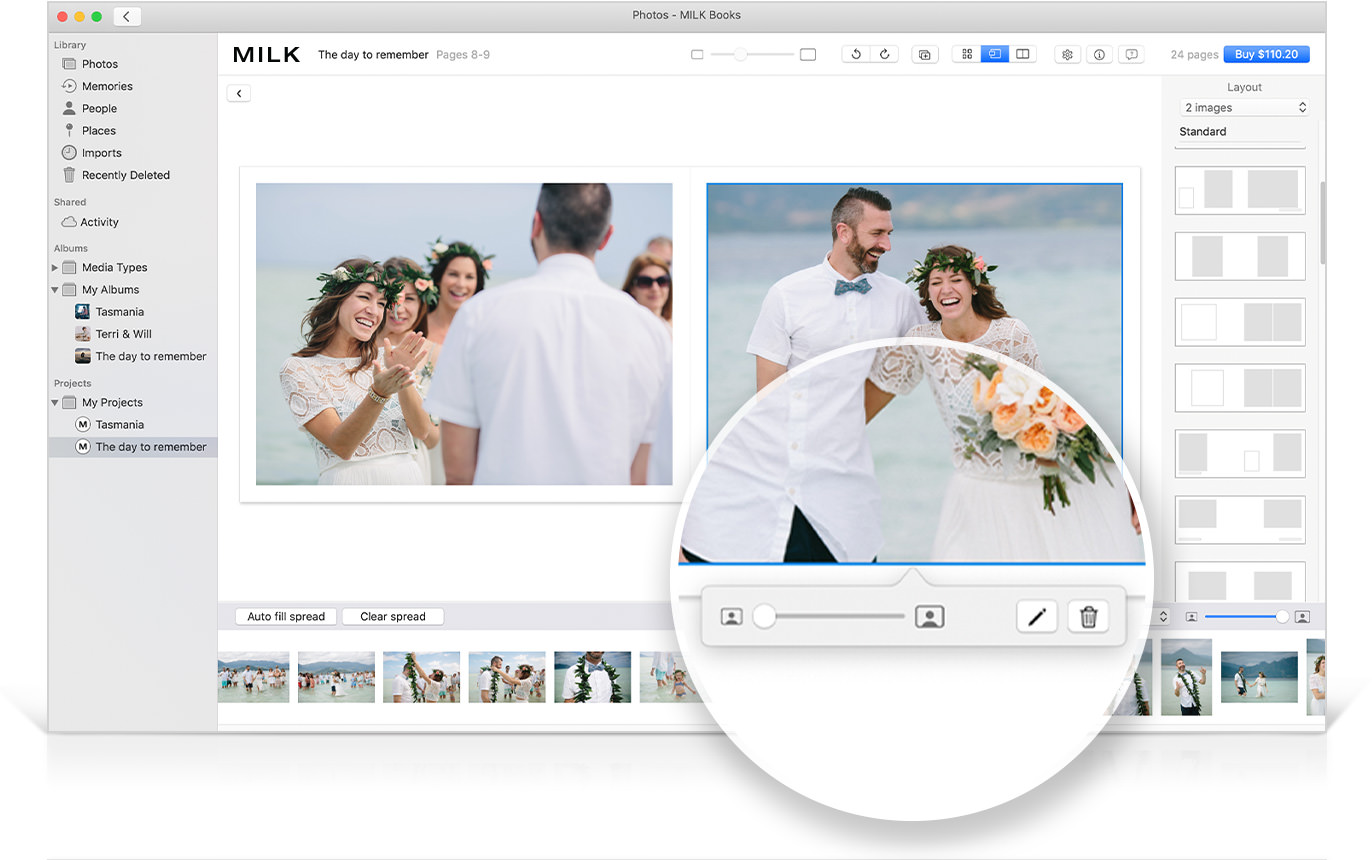Redo the last change
This screenshot has width=1372, height=860.
pyautogui.click(x=884, y=54)
